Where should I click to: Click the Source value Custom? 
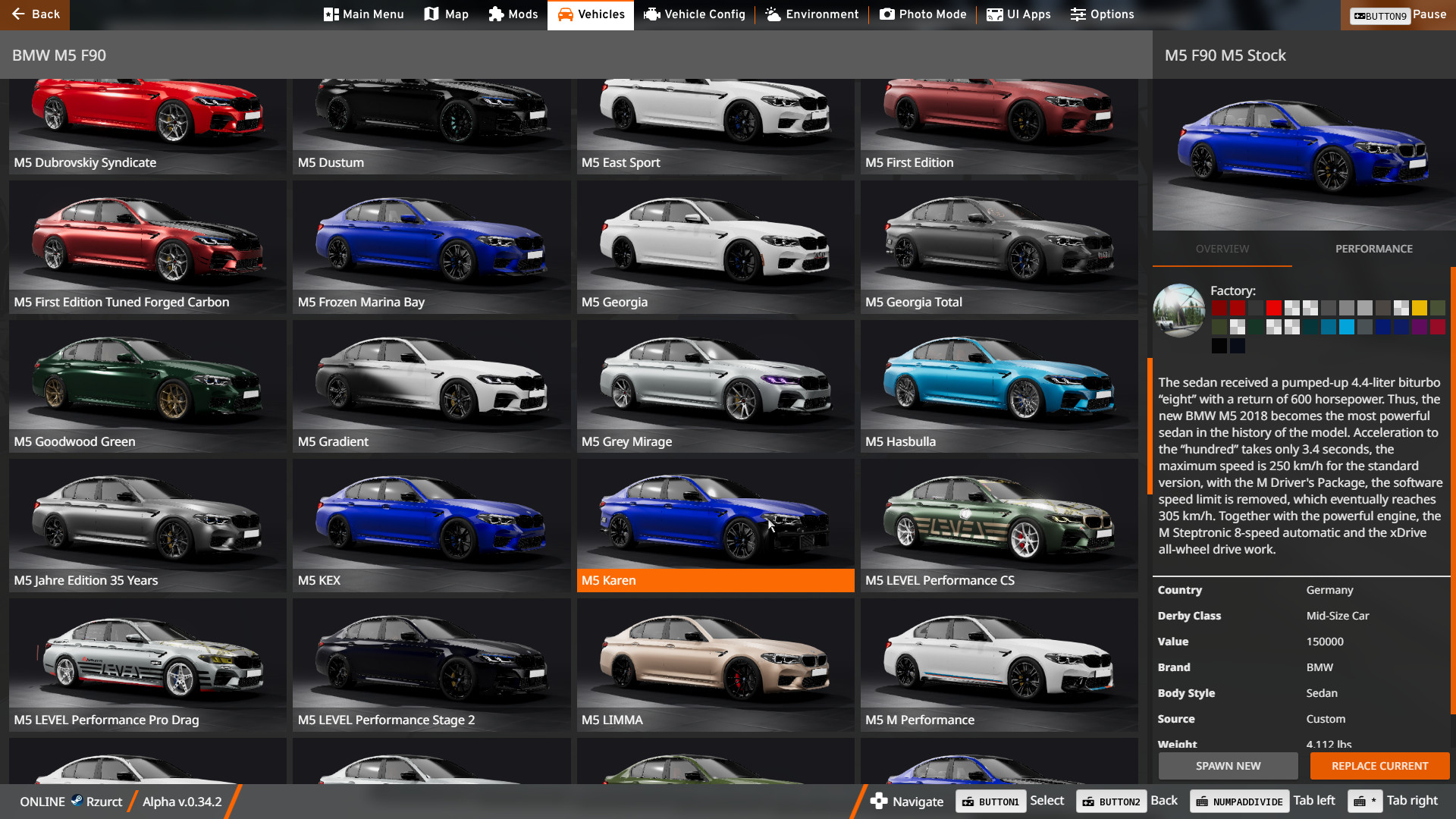[1326, 719]
